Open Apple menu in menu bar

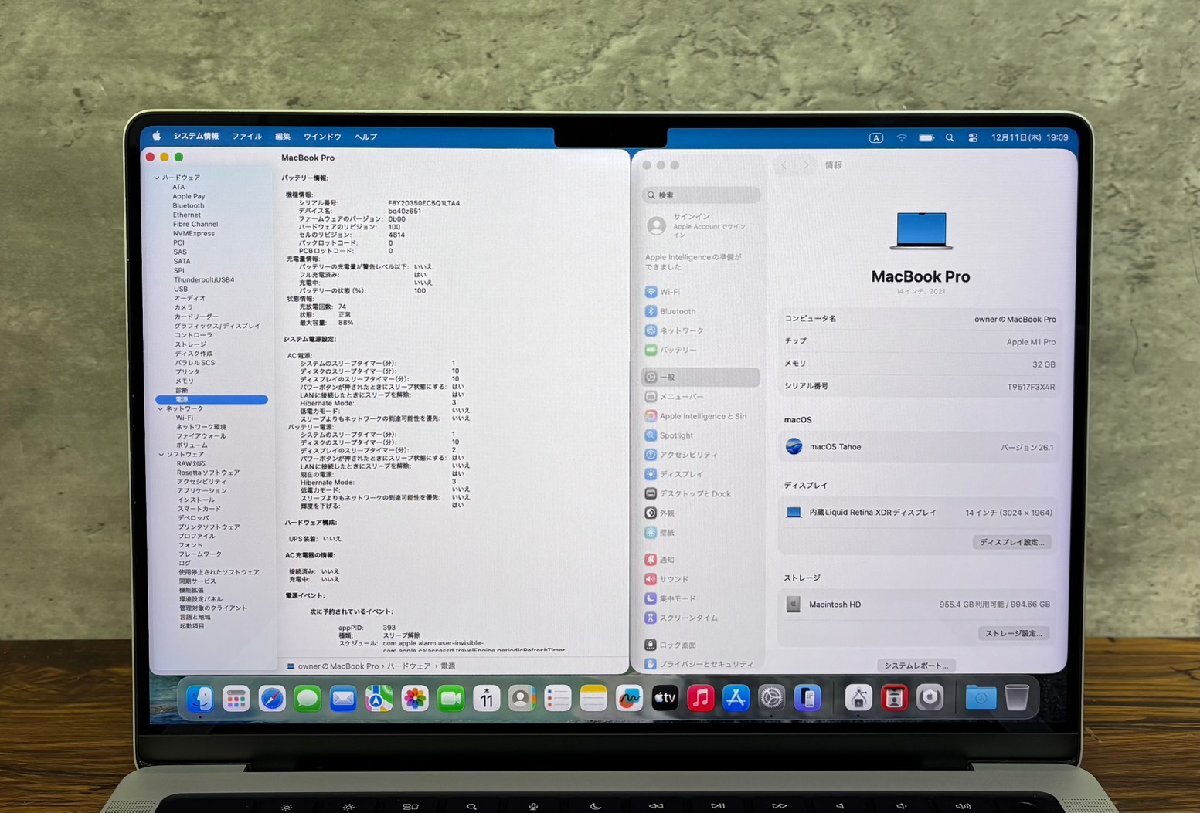tap(155, 136)
